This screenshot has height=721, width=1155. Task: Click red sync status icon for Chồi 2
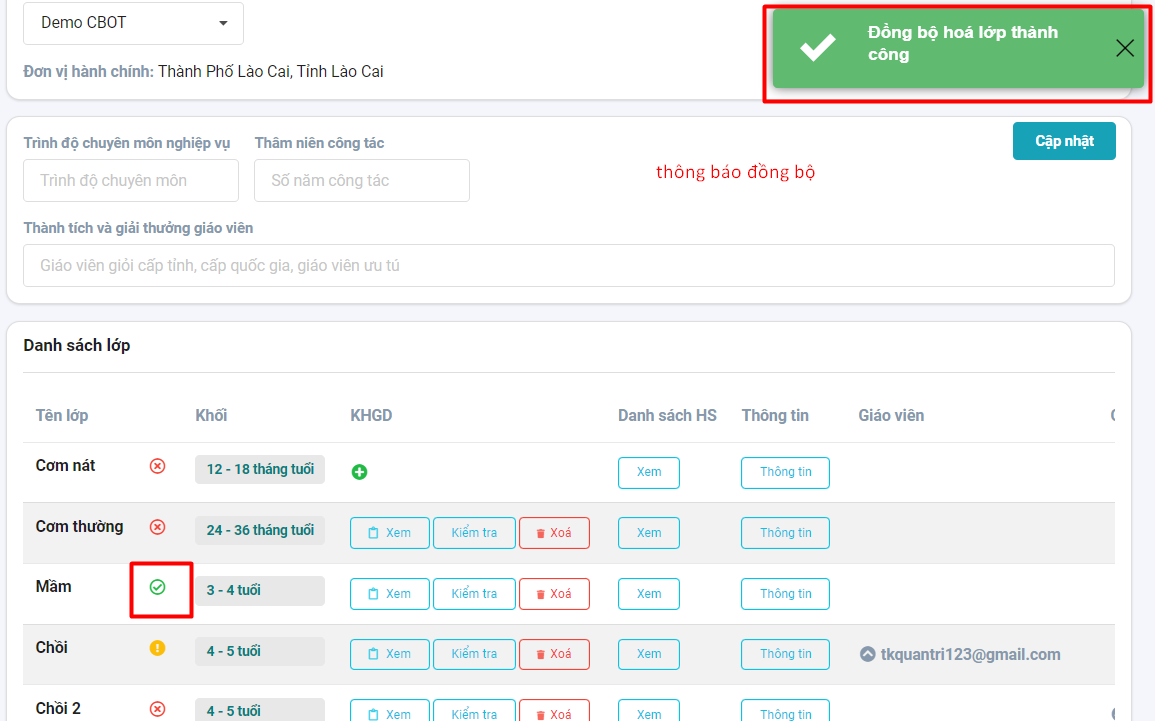click(x=157, y=709)
